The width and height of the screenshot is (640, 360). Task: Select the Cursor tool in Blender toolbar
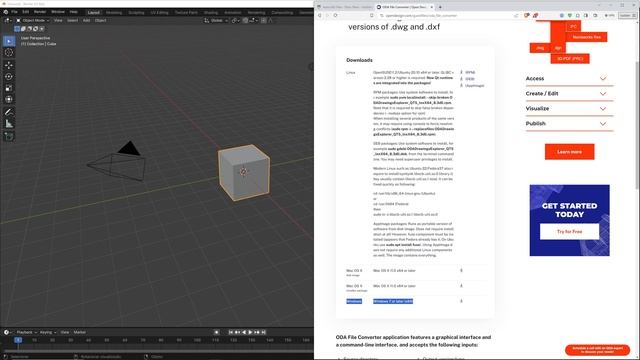coord(9,53)
